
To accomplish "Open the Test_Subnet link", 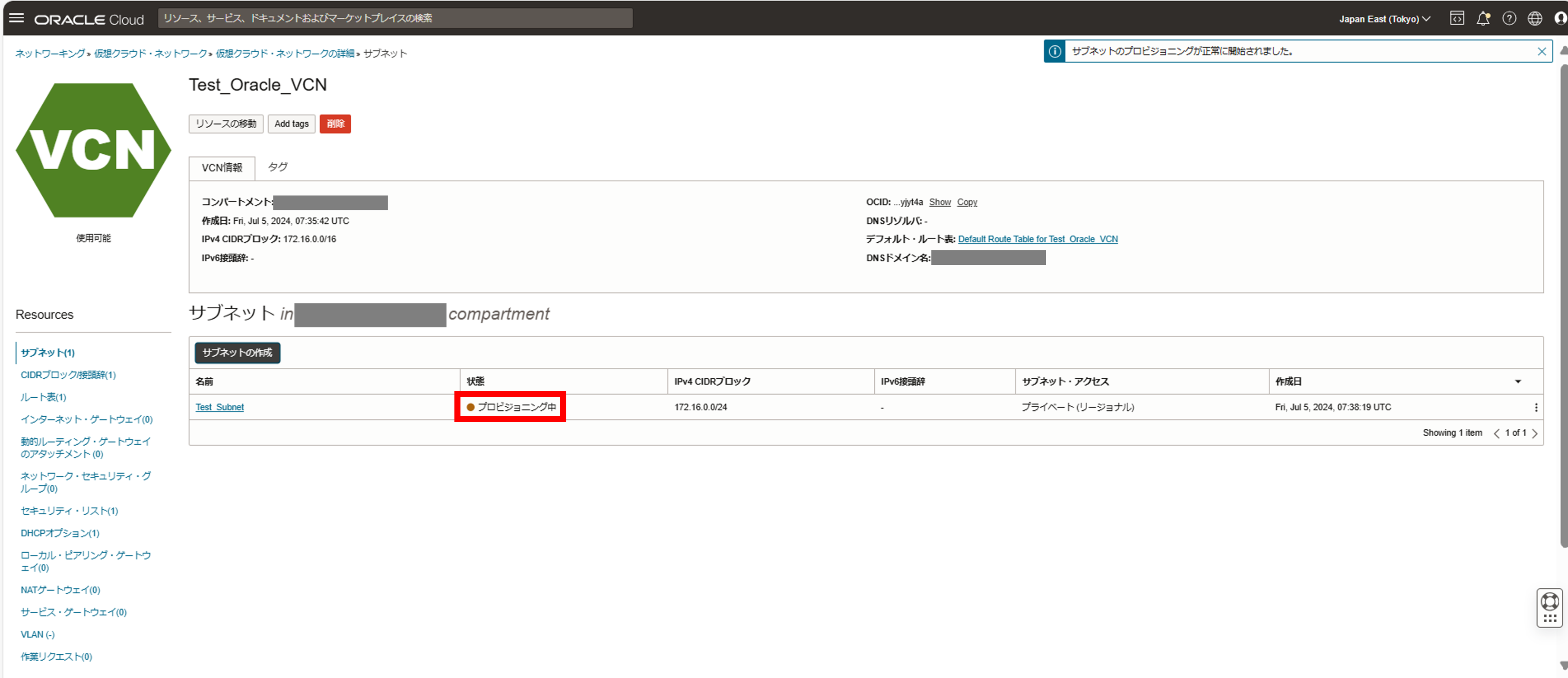I will coord(220,407).
